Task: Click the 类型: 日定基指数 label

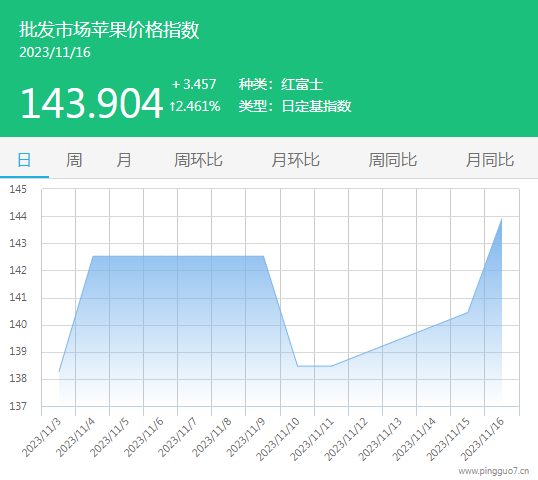Action: tap(295, 106)
